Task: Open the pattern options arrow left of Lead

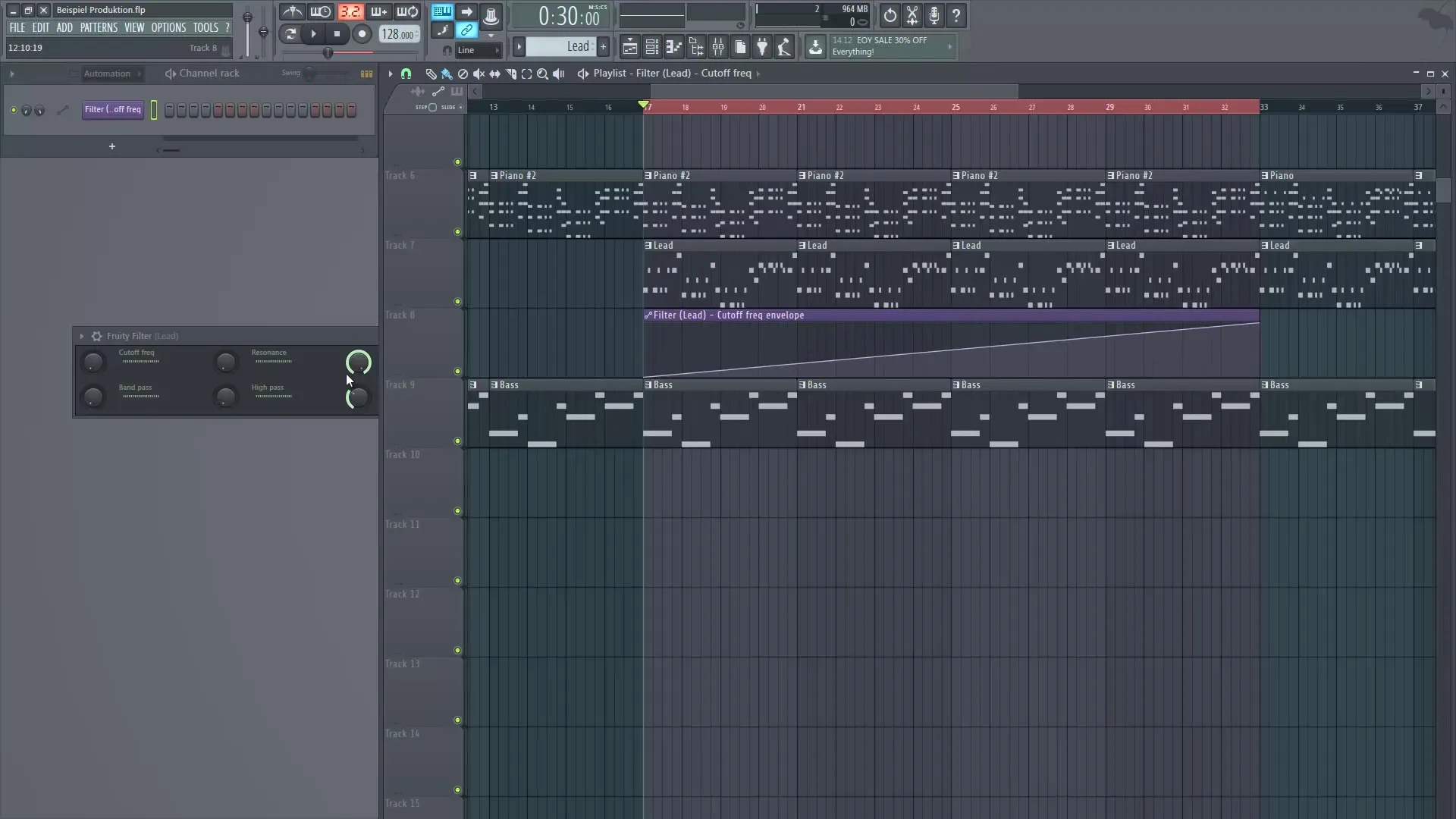Action: point(519,47)
